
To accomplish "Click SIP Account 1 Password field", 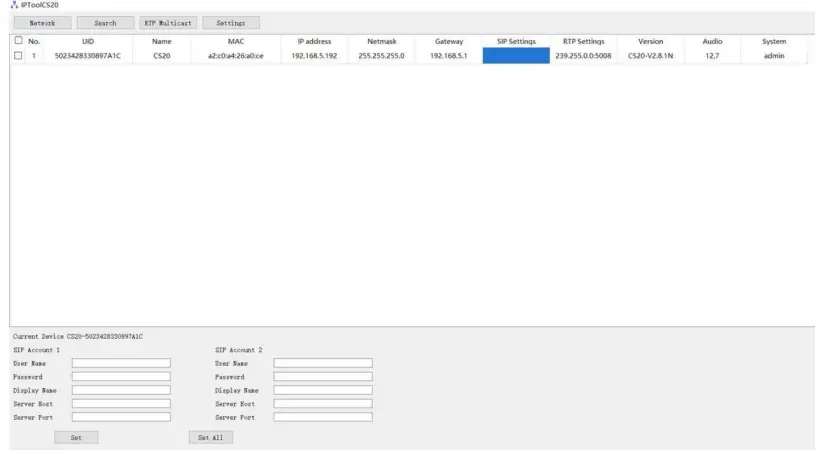I will [x=121, y=376].
